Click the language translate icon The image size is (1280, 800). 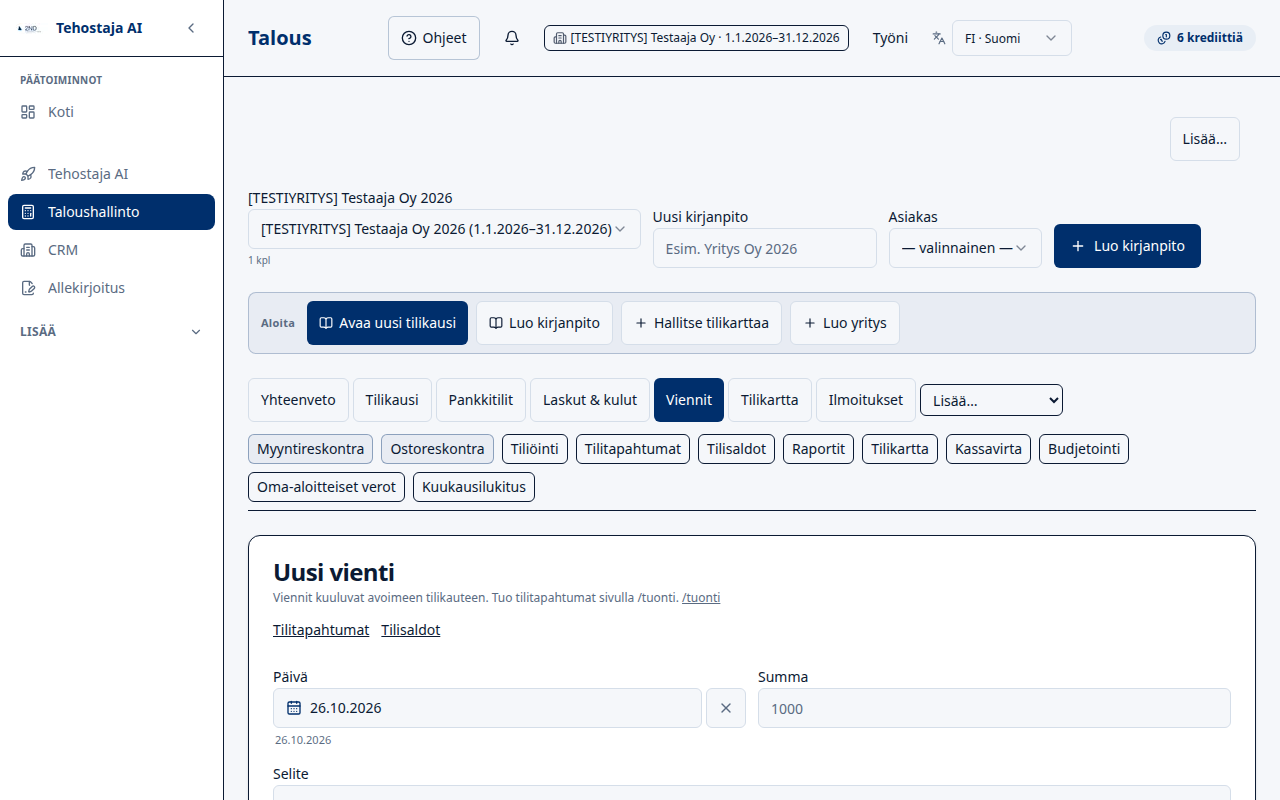938,38
